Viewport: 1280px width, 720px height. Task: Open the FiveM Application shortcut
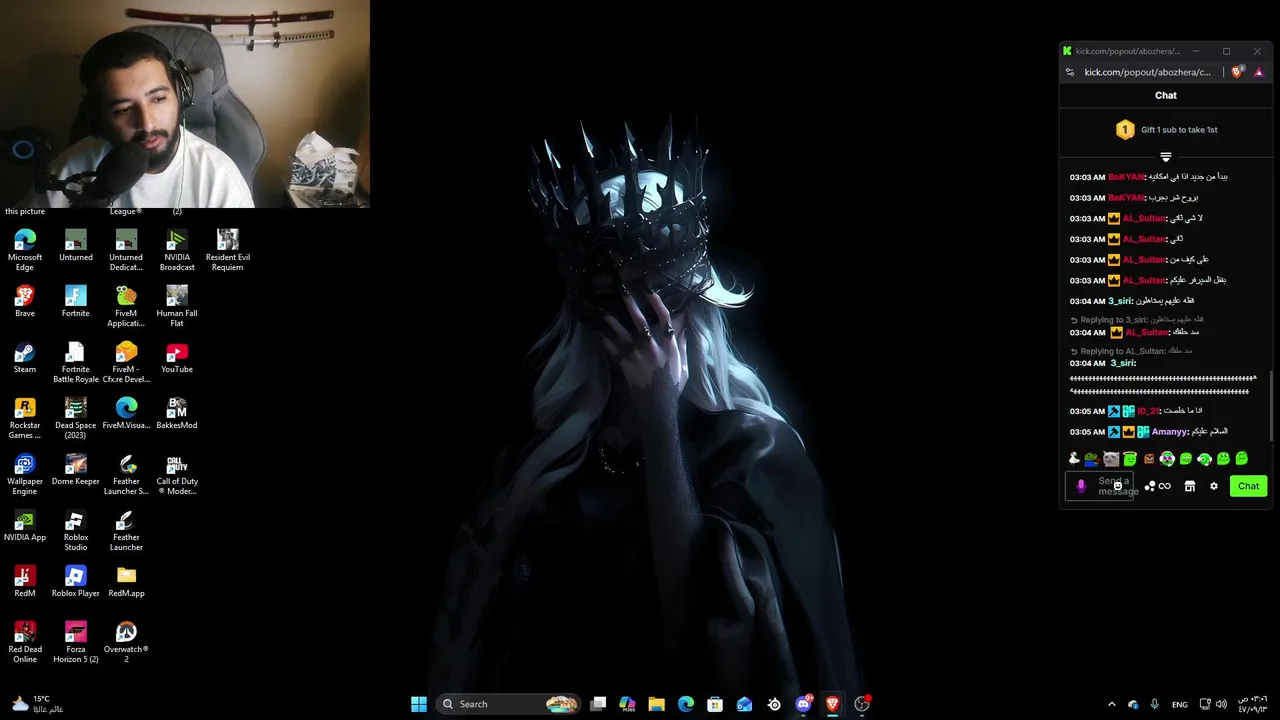point(126,306)
